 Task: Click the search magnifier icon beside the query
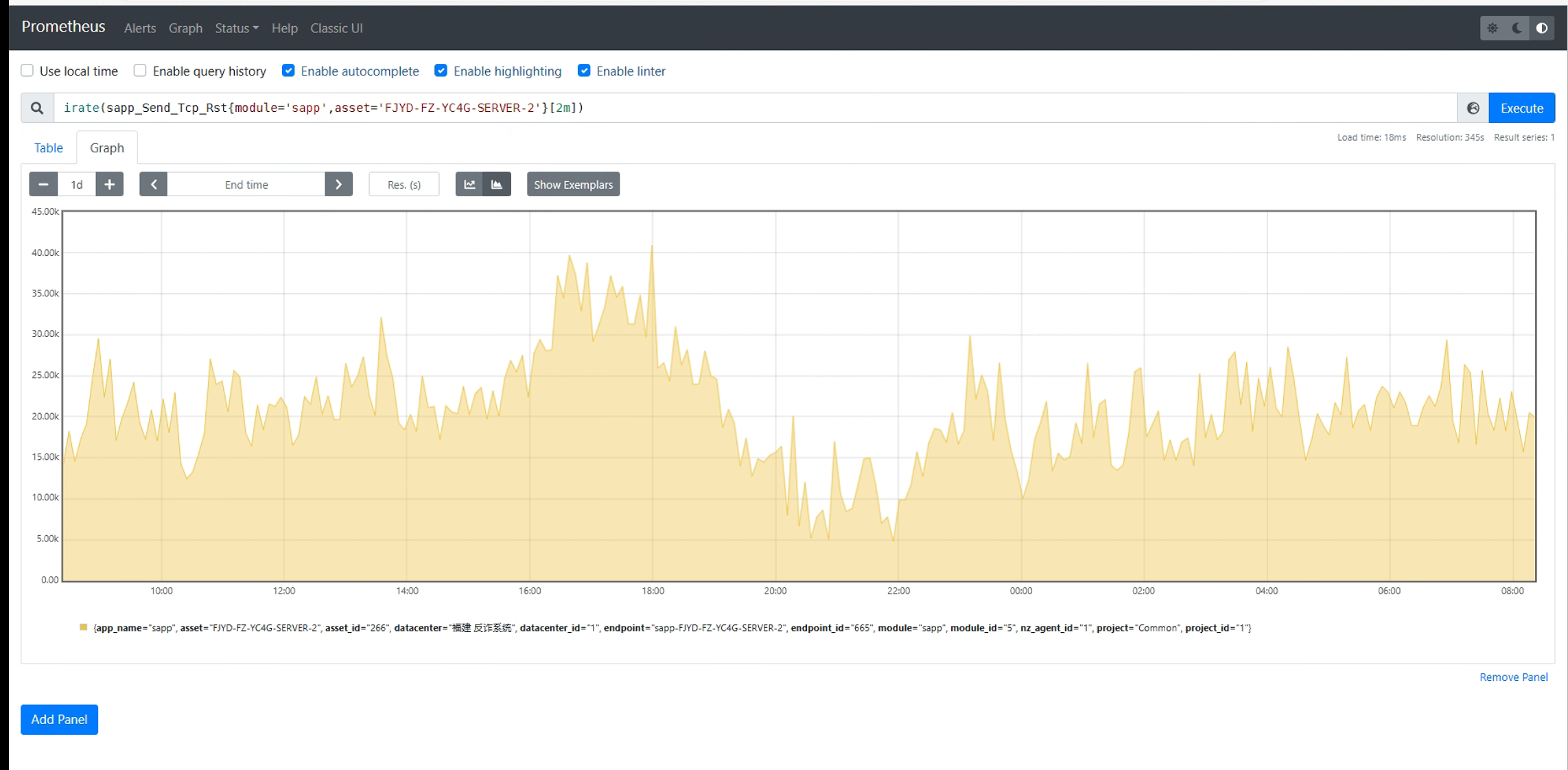37,108
